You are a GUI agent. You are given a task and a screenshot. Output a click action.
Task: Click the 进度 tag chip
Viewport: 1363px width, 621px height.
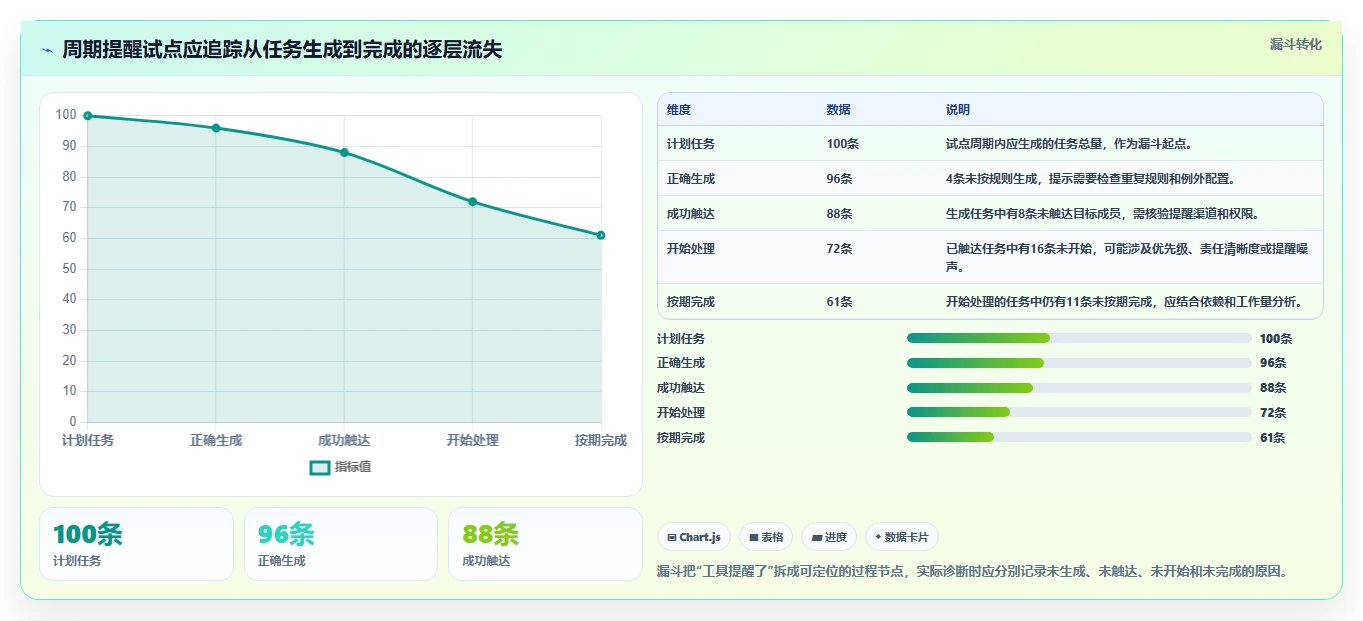point(829,537)
